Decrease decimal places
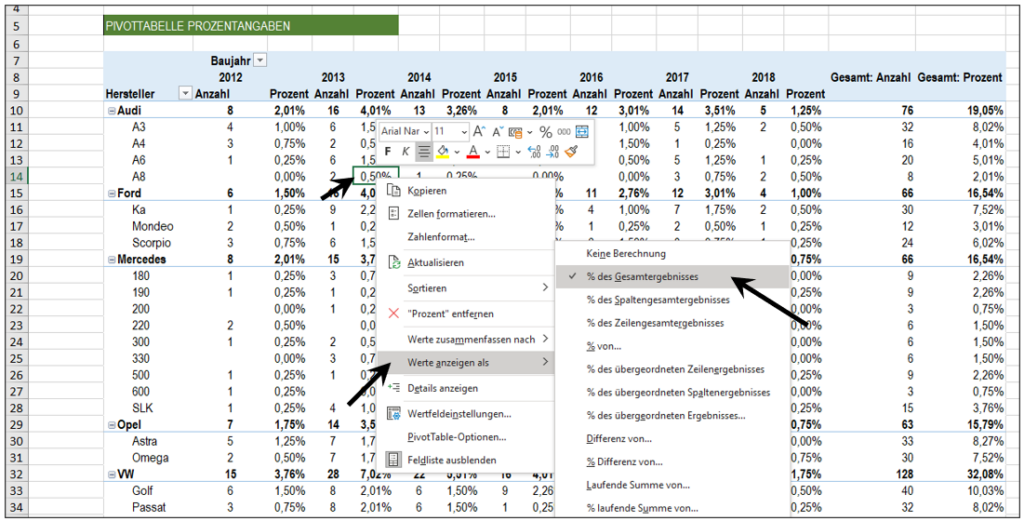This screenshot has height=521, width=1024. point(553,152)
